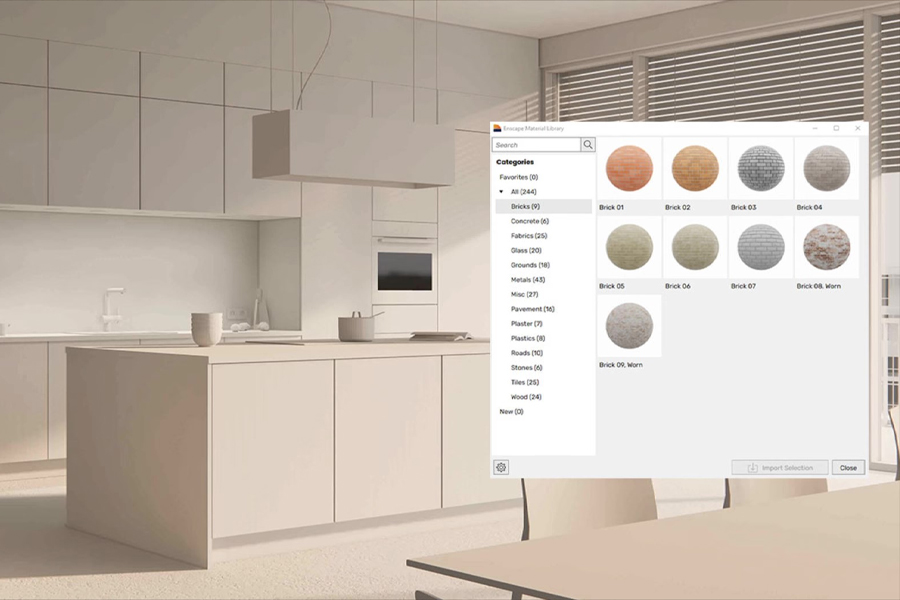
Task: Select the Brick 09, Worn thumbnail
Action: (629, 326)
